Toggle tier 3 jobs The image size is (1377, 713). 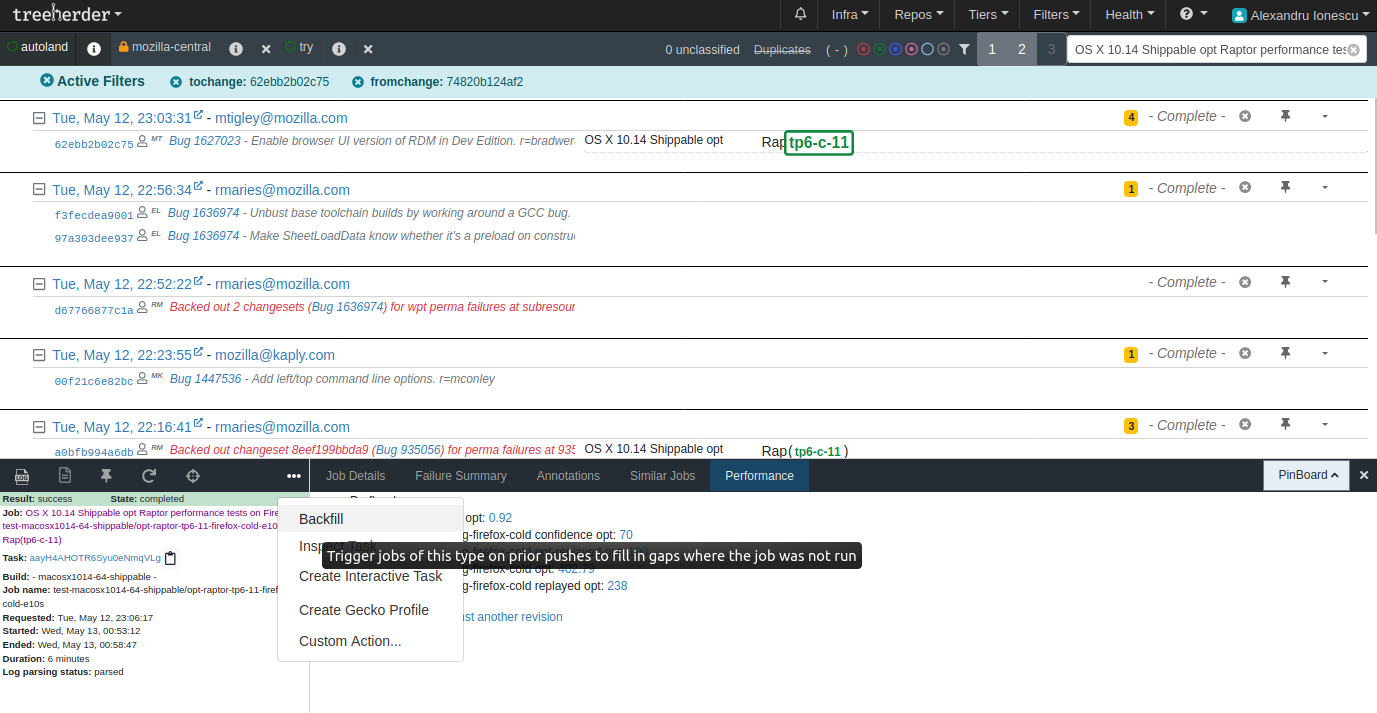[1051, 49]
